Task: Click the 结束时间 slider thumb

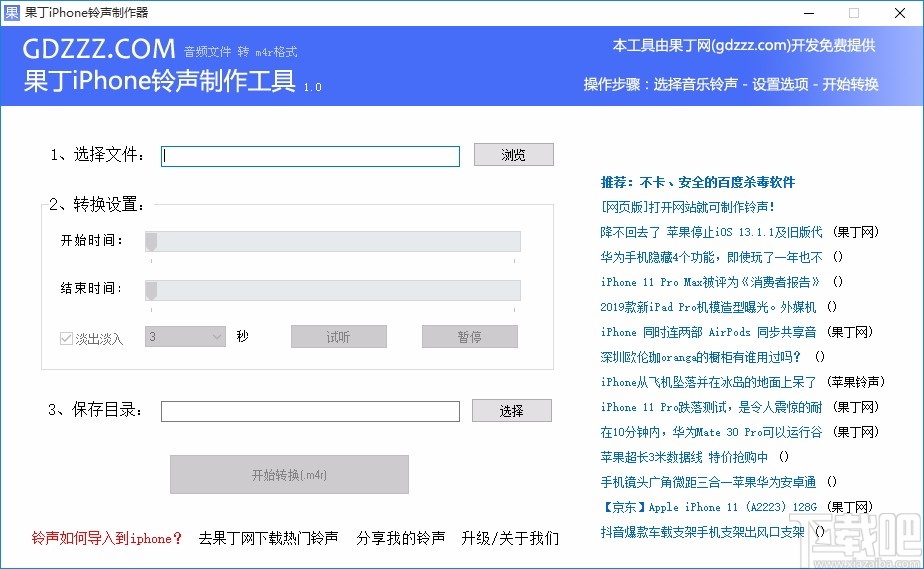Action: pyautogui.click(x=151, y=290)
